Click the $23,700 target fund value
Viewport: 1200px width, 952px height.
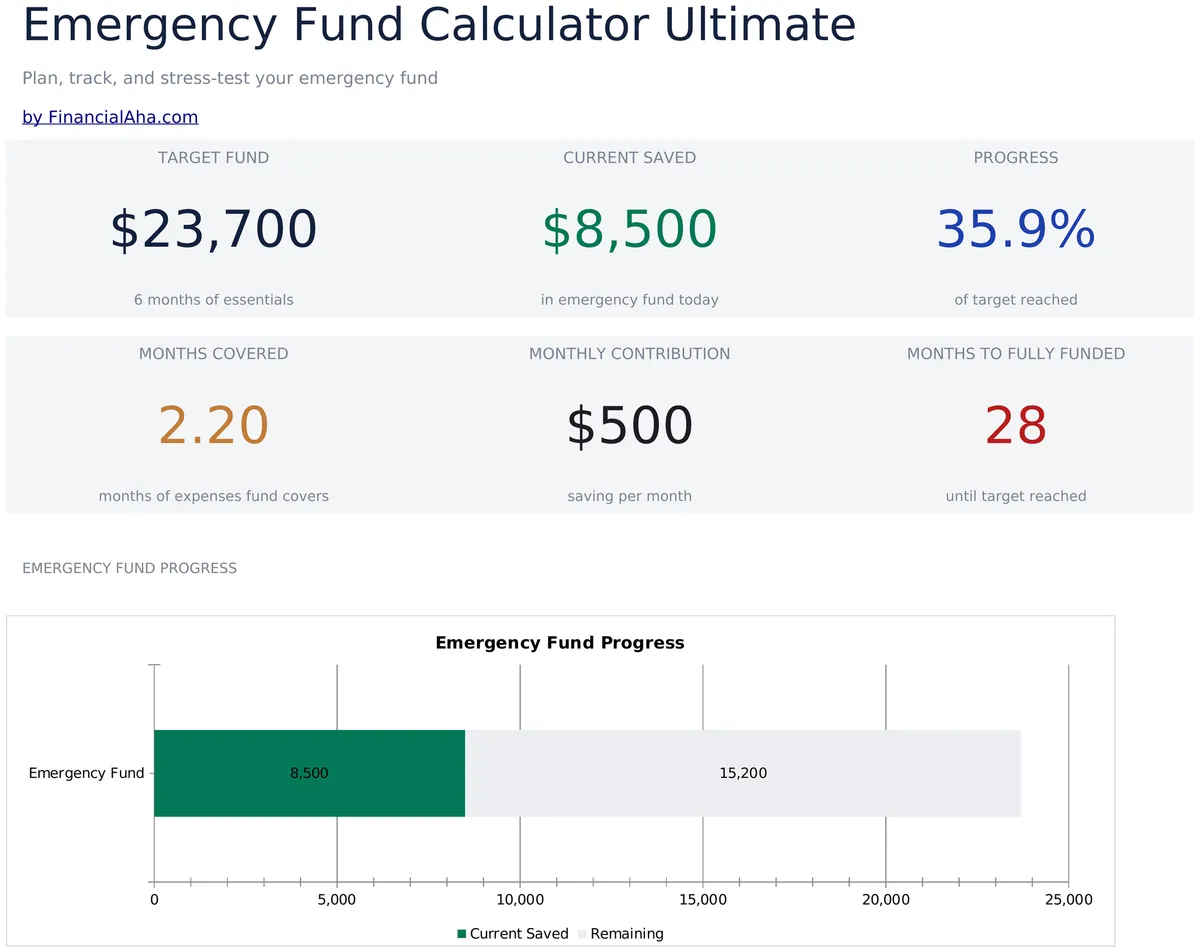tap(213, 229)
